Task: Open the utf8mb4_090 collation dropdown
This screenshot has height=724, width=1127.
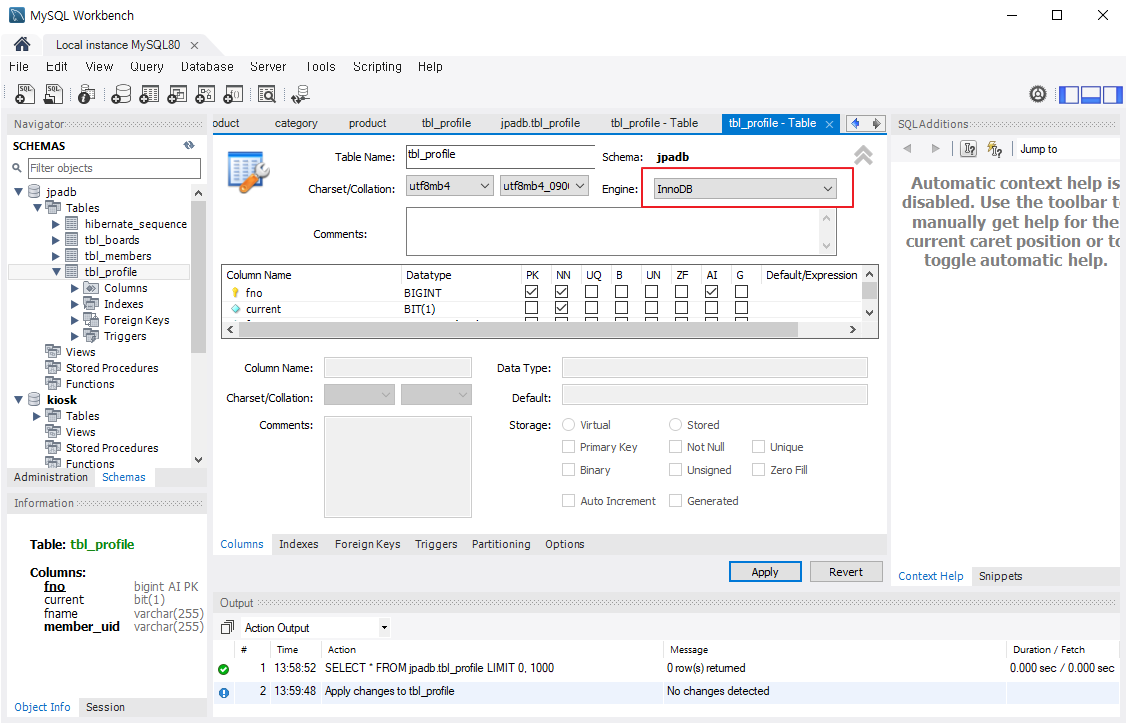Action: tap(544, 186)
